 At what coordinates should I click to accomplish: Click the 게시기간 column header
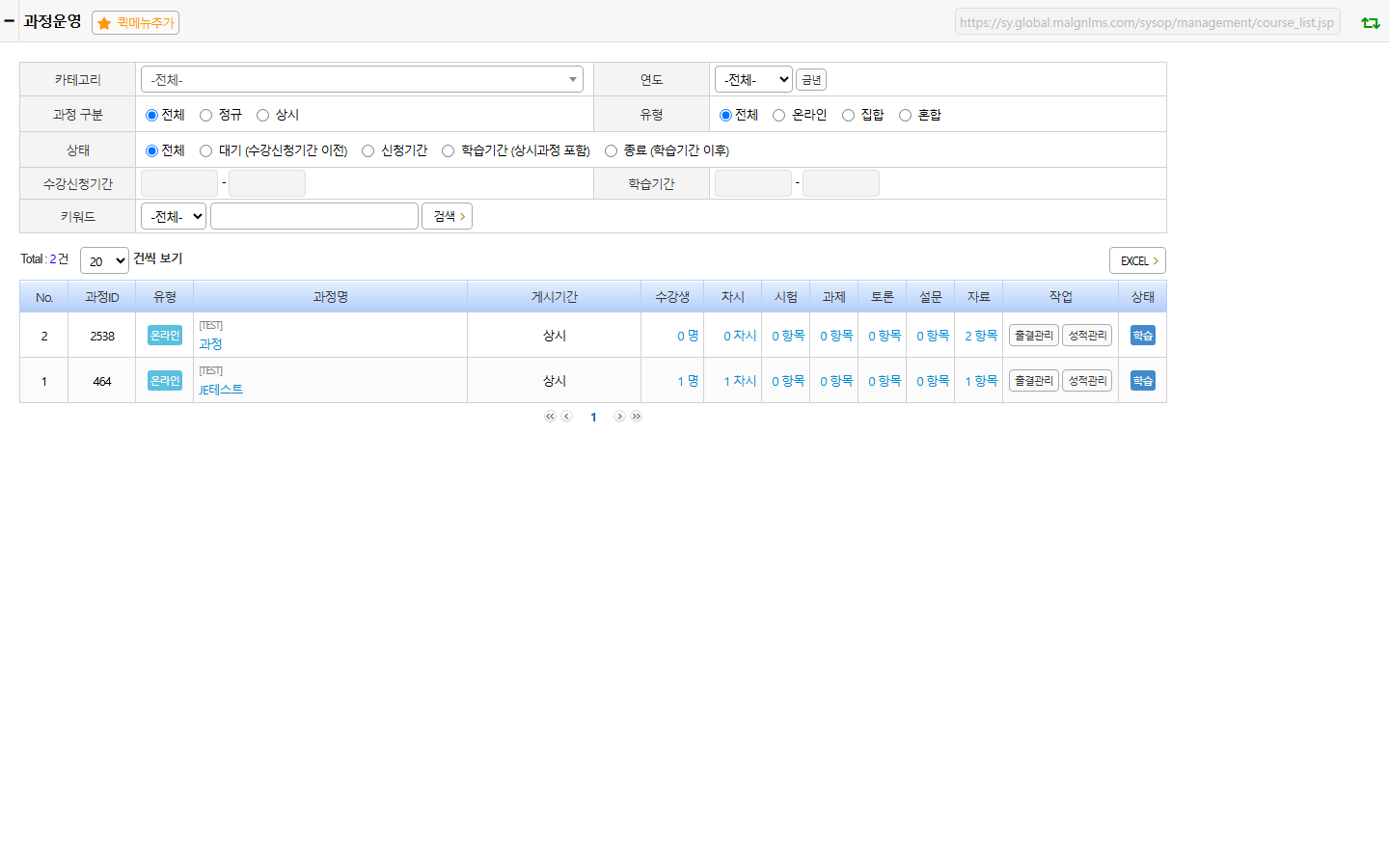(554, 297)
